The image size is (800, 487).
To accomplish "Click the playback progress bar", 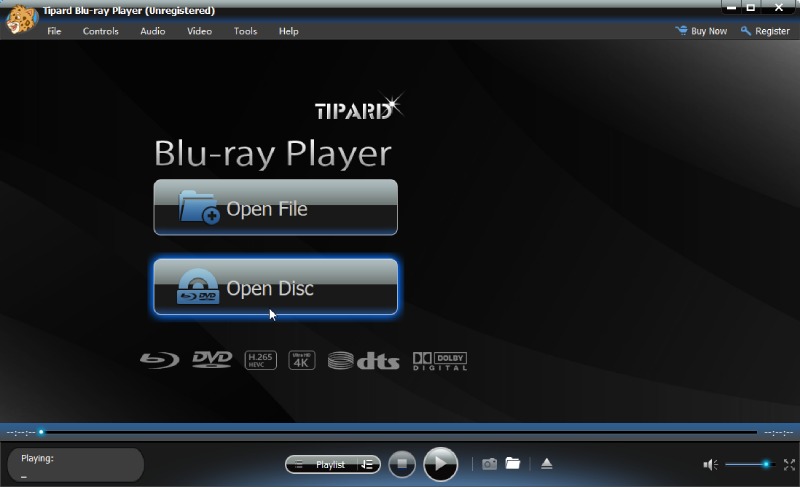I will 399,432.
